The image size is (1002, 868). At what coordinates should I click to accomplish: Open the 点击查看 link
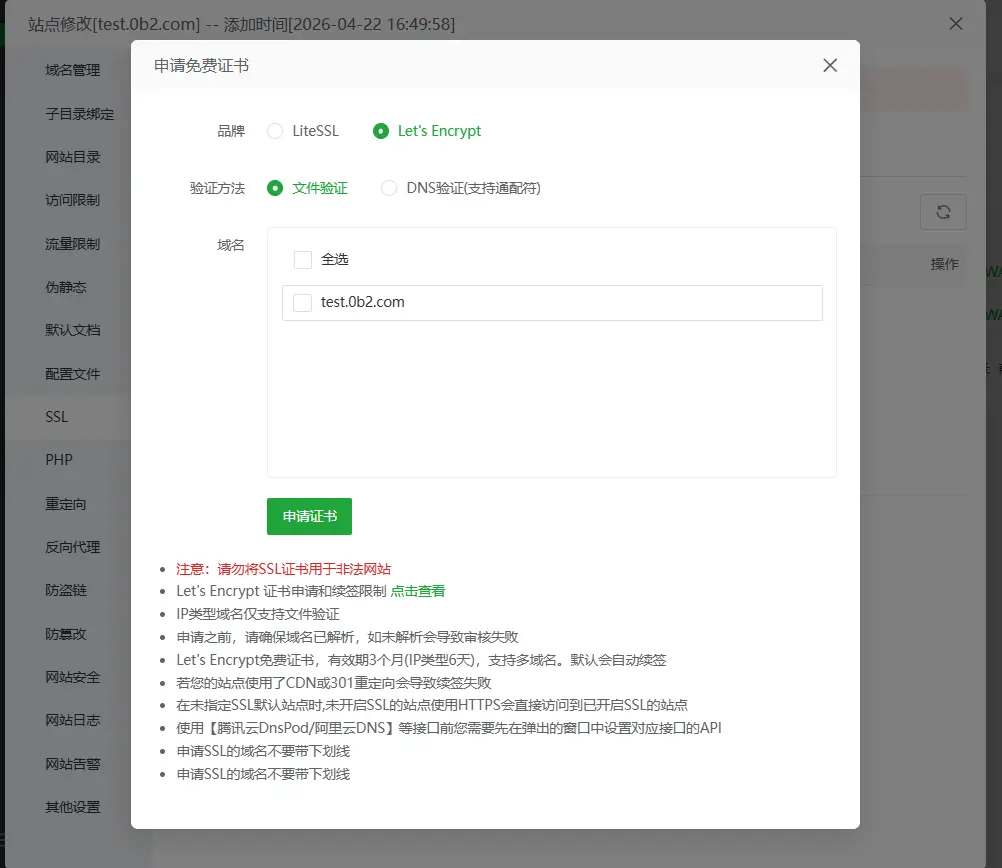click(x=417, y=591)
